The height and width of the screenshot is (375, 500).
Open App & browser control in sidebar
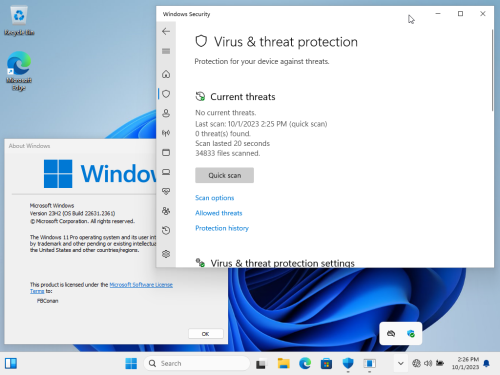(x=166, y=152)
